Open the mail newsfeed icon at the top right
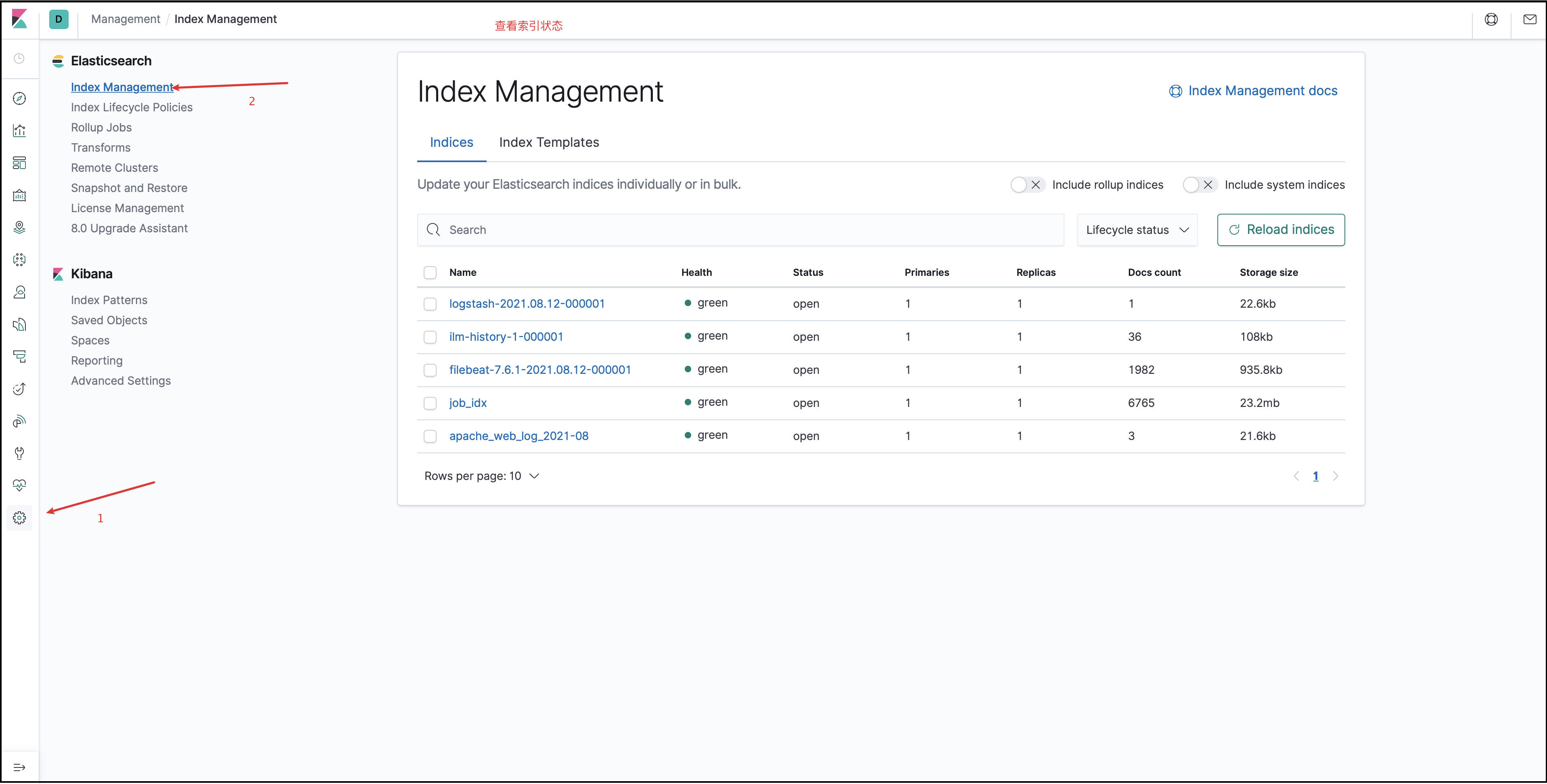This screenshot has height=784, width=1547. click(1530, 20)
